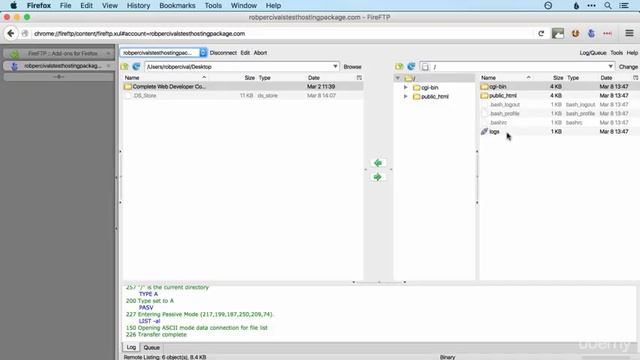Open the Firefox hamburger menu
Image resolution: width=640 pixels, height=360 pixels.
[x=629, y=33]
